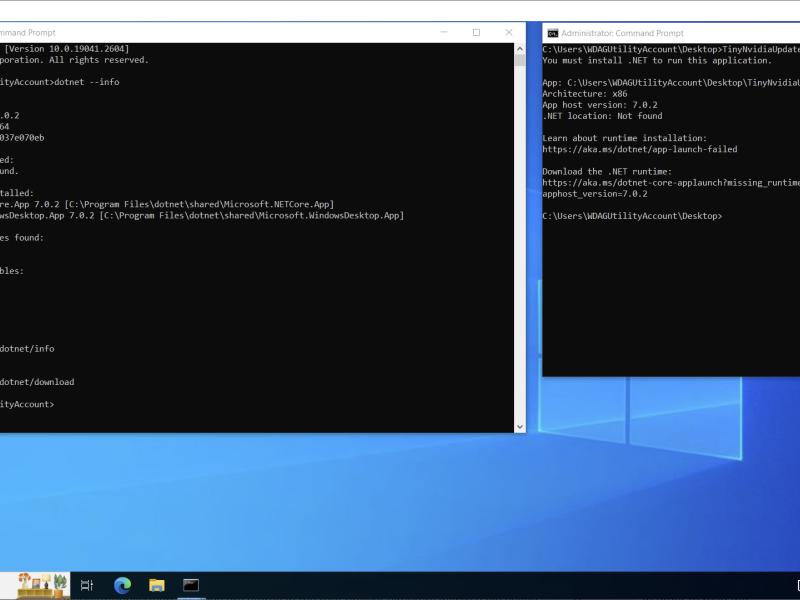Click 'Learn about runtime installation:' line
800x600 pixels.
click(624, 138)
